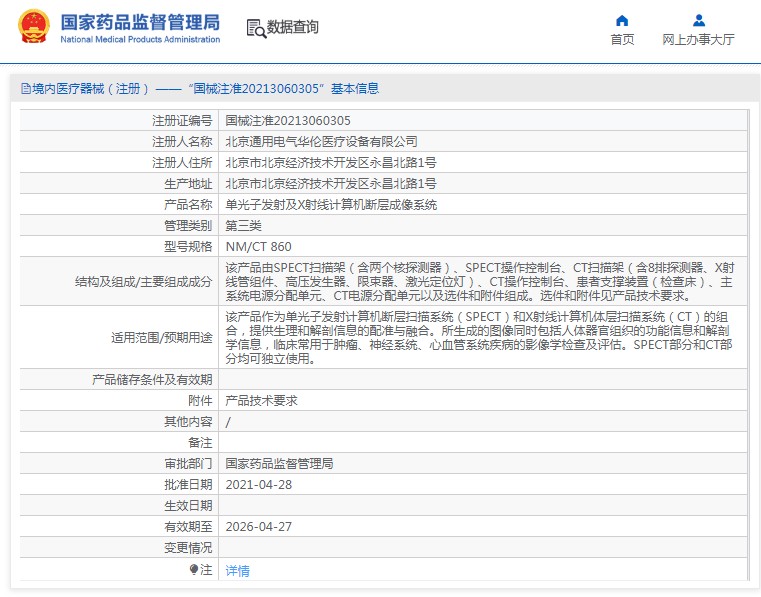Click the home icon above 首页
The image size is (761, 597).
click(x=622, y=20)
